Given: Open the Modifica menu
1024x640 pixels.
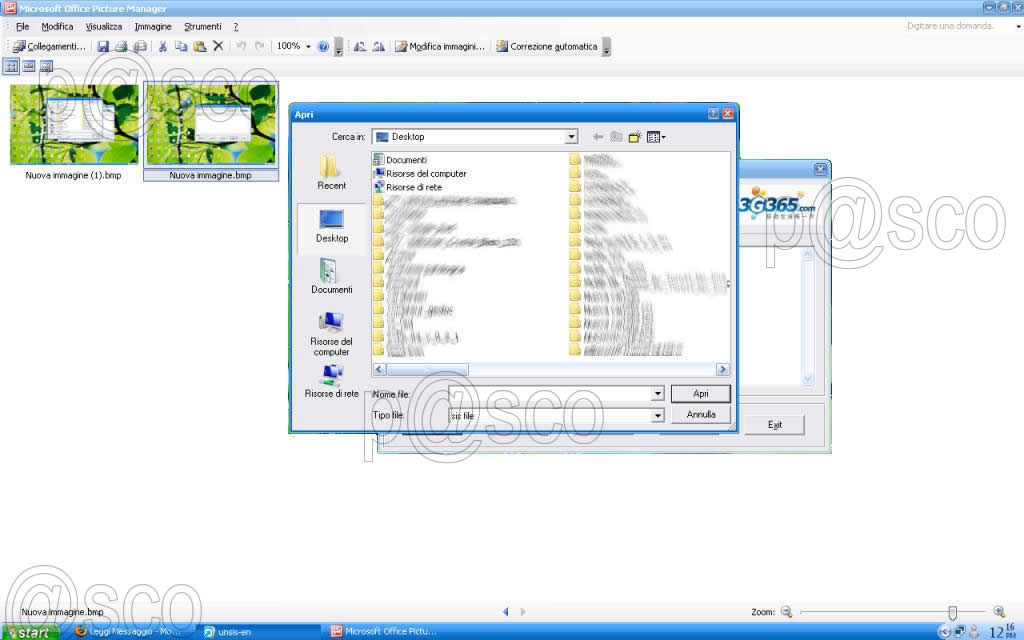Looking at the screenshot, I should coord(57,27).
